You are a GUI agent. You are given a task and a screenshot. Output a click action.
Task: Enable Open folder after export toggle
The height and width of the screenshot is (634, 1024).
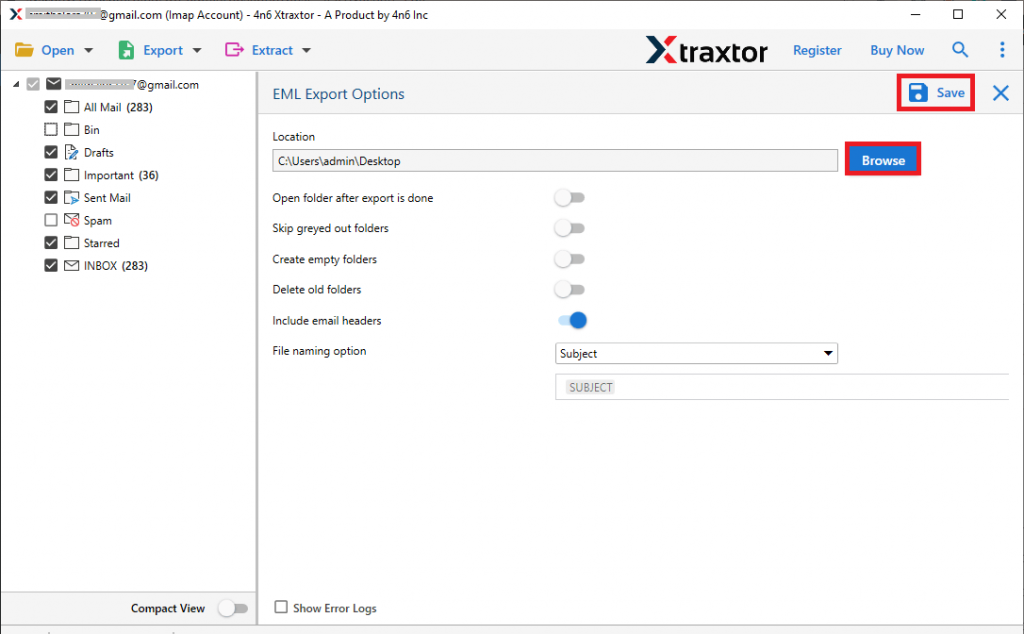pos(570,198)
